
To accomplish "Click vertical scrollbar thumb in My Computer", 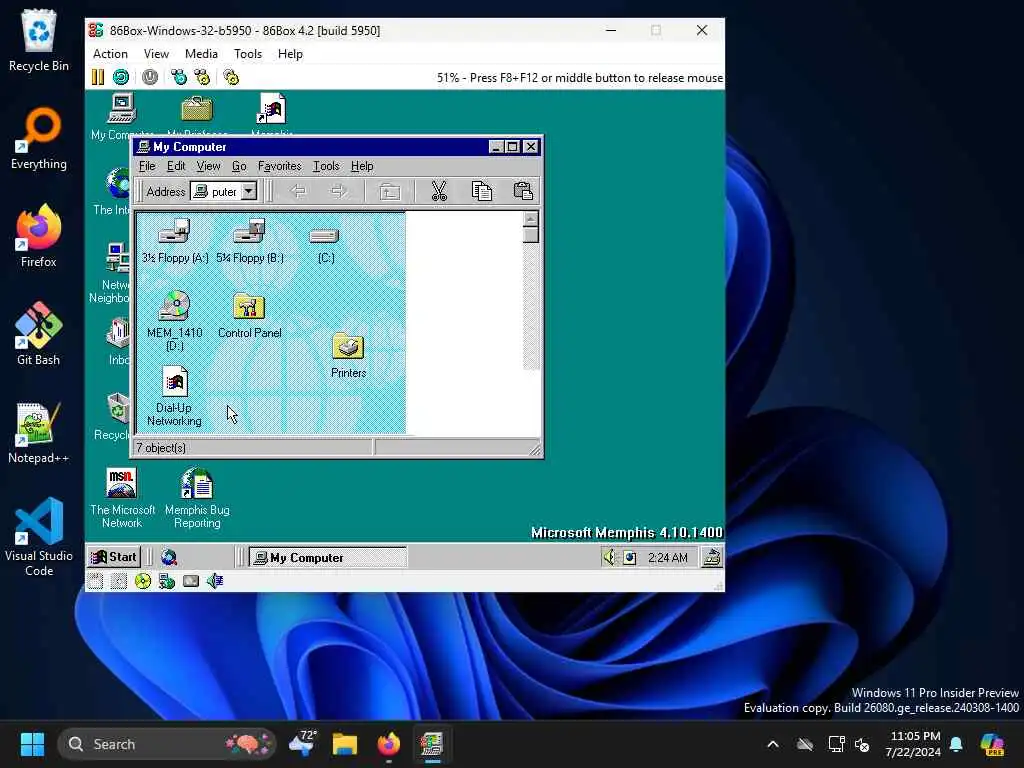I will [531, 234].
